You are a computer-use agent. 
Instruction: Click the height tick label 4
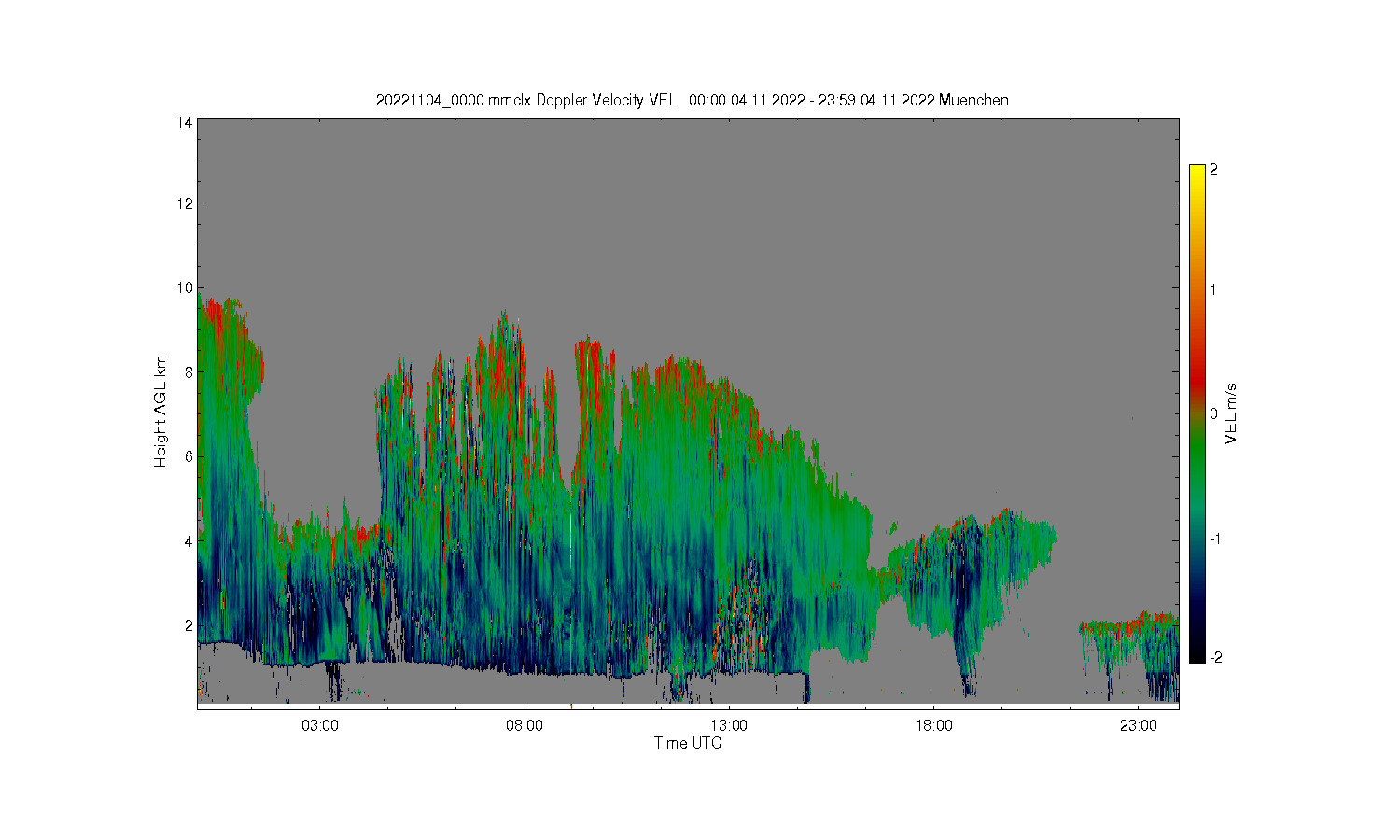tap(189, 540)
